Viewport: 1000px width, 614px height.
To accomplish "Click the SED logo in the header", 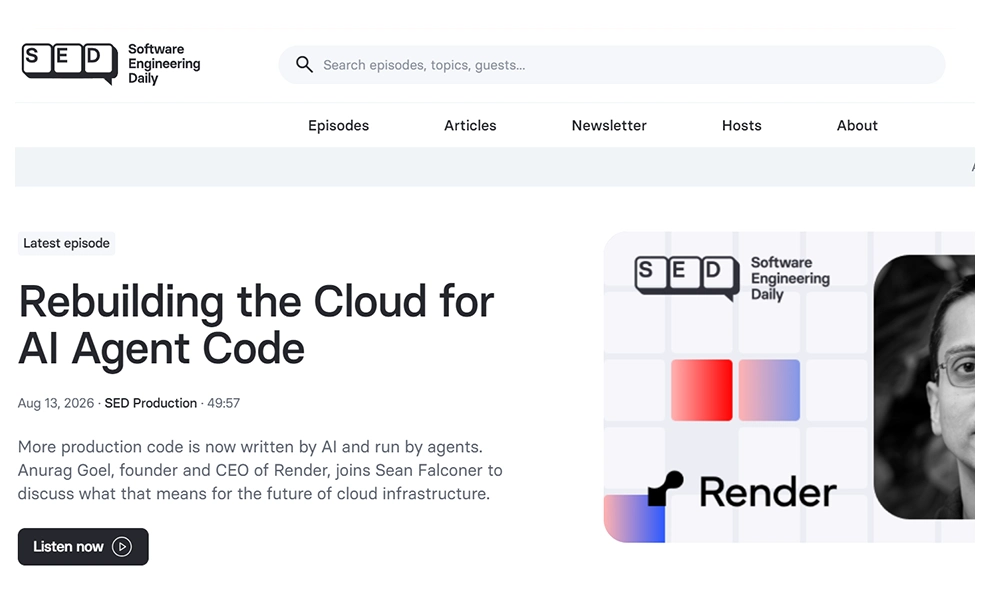I will (70, 63).
